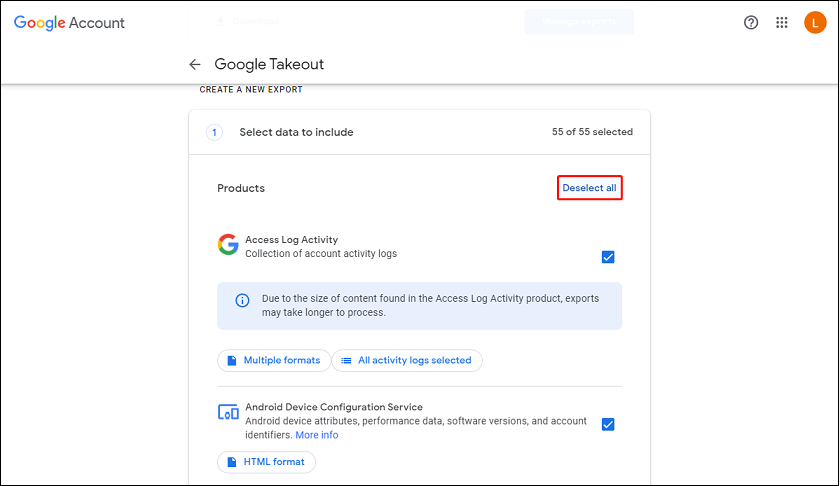The height and width of the screenshot is (486, 840).
Task: Open the More info link
Action: [317, 435]
